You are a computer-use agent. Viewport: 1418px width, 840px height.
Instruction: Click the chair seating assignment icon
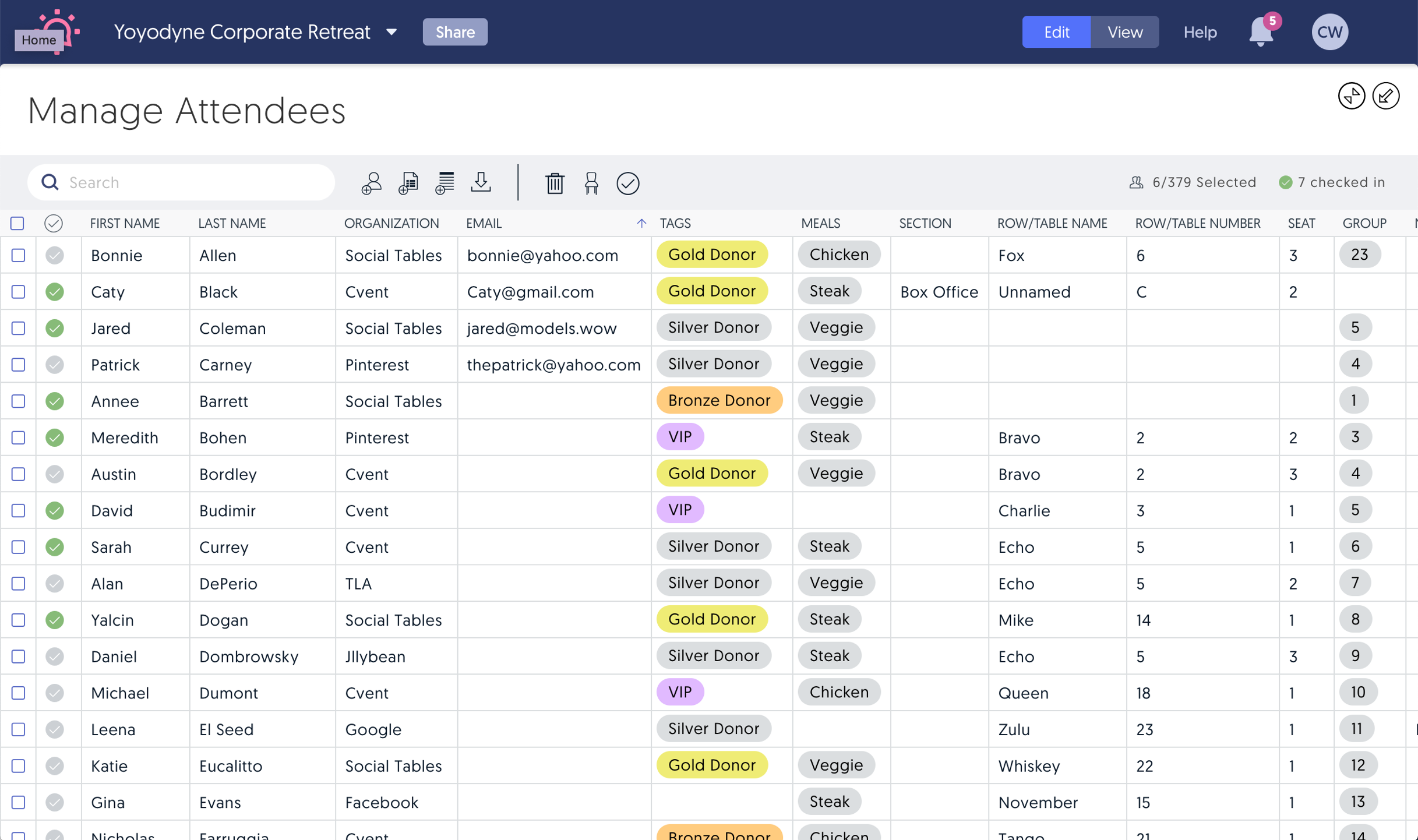point(591,183)
